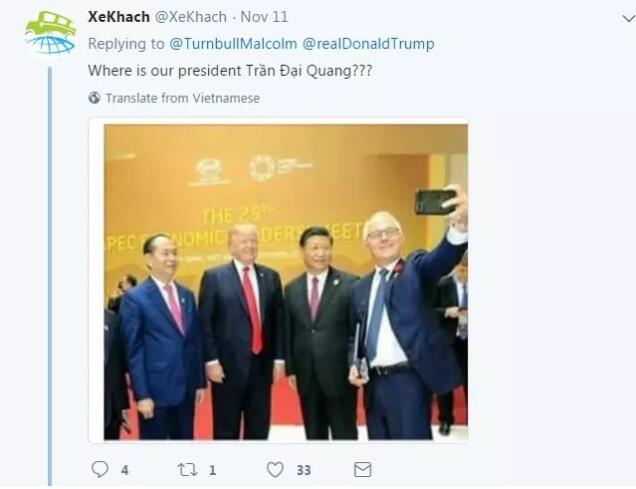Viewport: 636px width, 489px height.
Task: Open the @realDonaldTrump mention link
Action: click(x=368, y=43)
